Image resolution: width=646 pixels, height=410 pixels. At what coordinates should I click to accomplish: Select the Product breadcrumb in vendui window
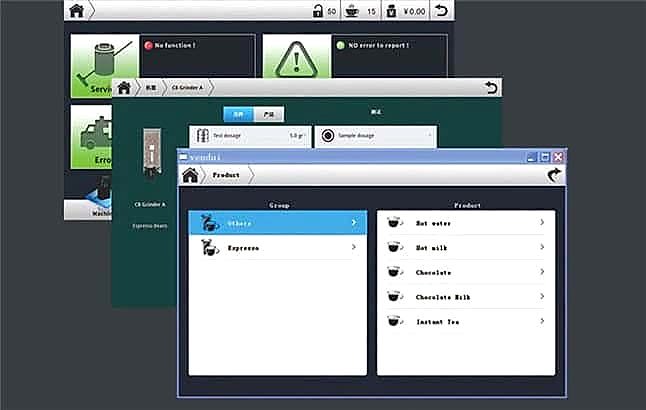point(226,175)
